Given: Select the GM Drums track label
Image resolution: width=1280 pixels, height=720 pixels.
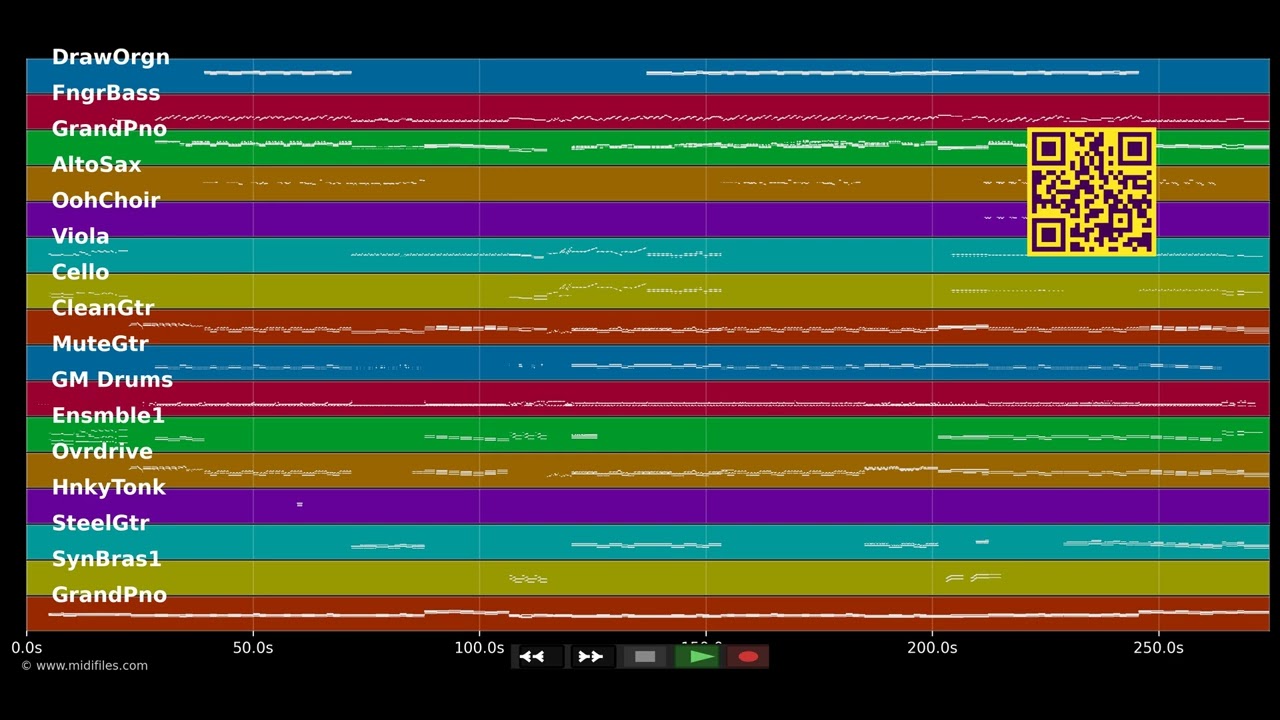Looking at the screenshot, I should click(112, 380).
